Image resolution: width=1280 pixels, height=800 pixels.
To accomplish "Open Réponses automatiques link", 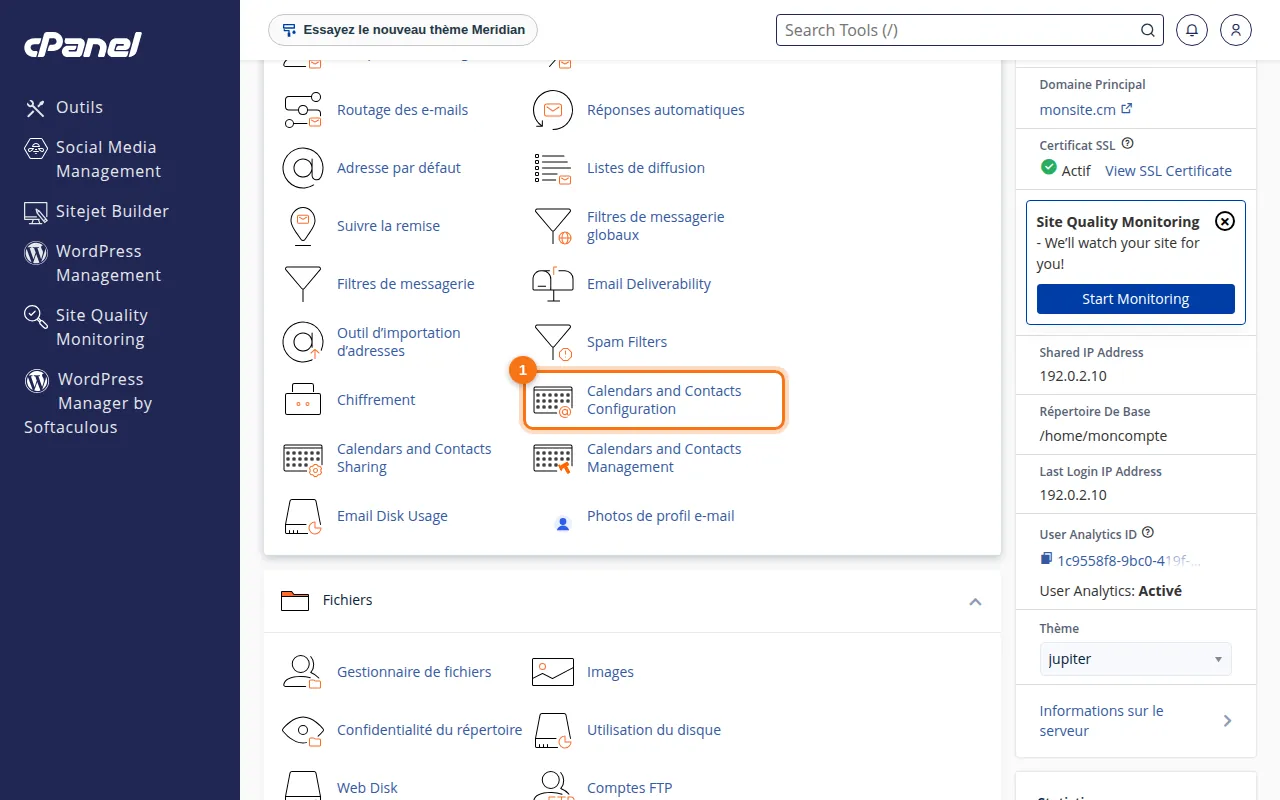I will tap(666, 110).
